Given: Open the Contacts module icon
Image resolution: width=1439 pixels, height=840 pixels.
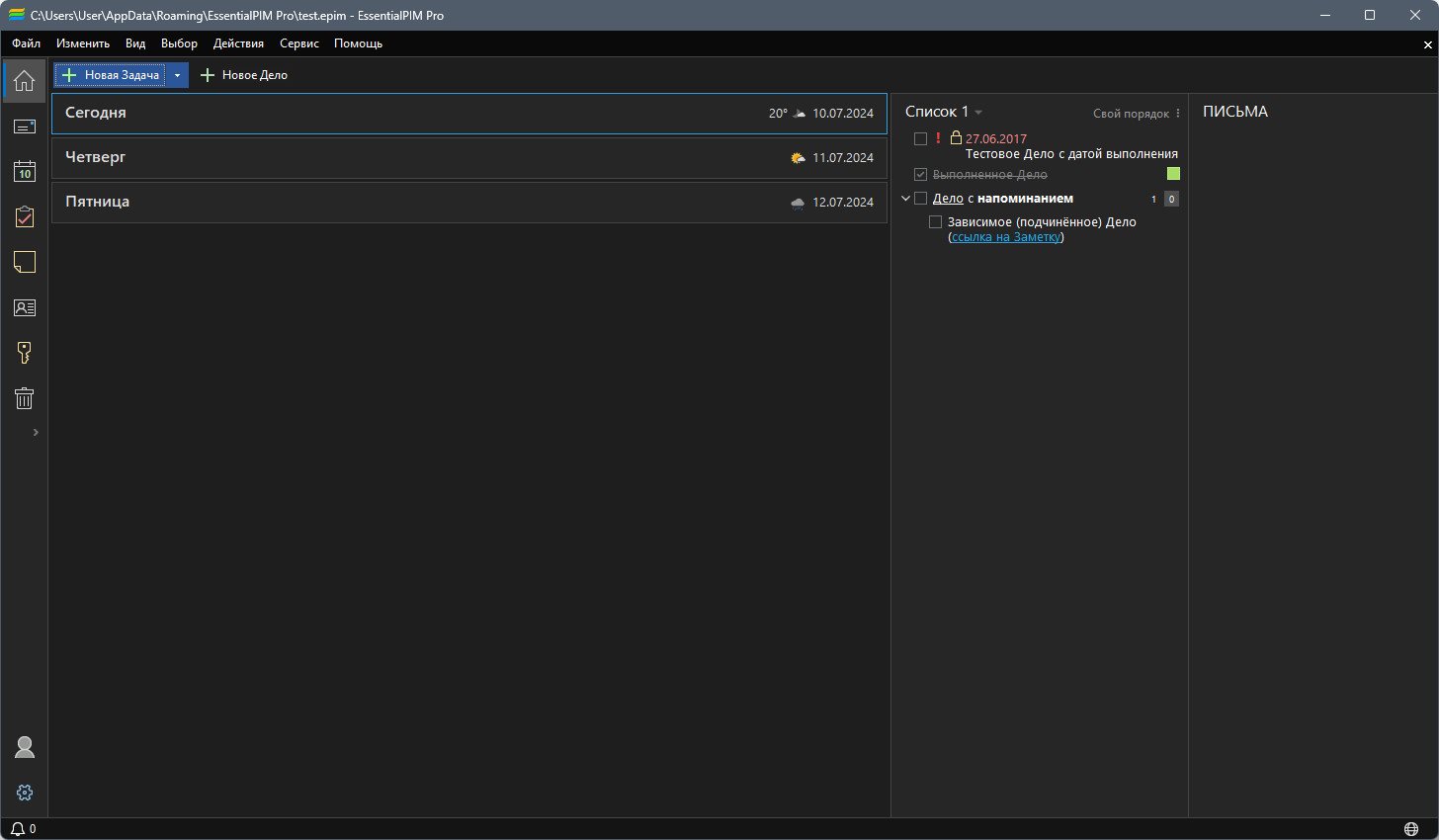Looking at the screenshot, I should coord(25,307).
